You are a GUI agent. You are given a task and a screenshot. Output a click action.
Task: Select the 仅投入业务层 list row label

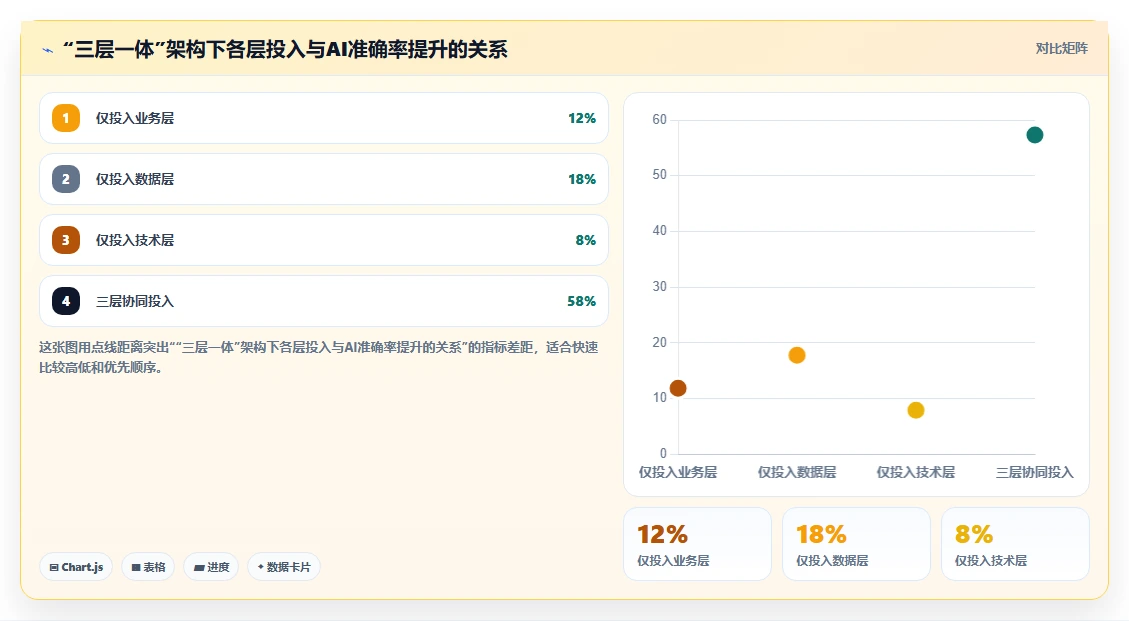[x=135, y=118]
